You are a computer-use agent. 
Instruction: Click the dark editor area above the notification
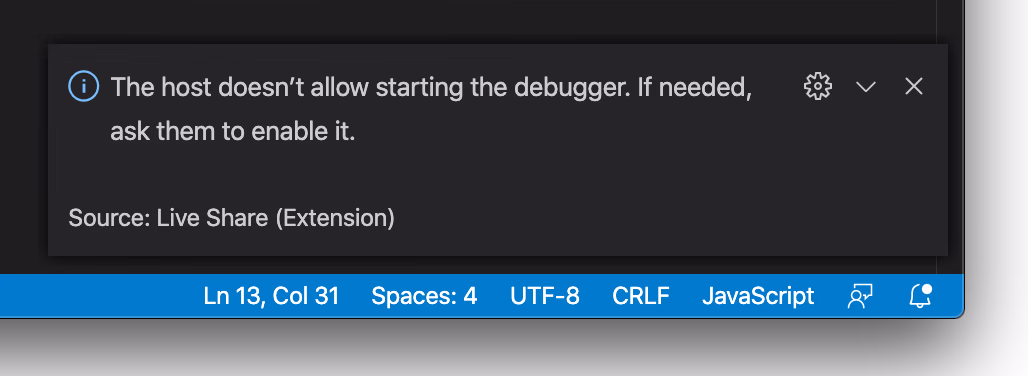coord(459,21)
